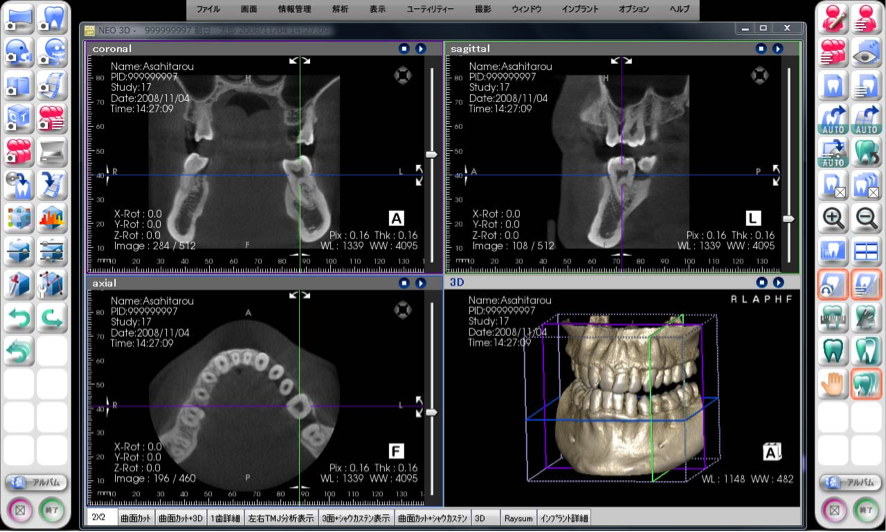Click the head profile camera icon
This screenshot has height=532, width=886.
(x=19, y=52)
